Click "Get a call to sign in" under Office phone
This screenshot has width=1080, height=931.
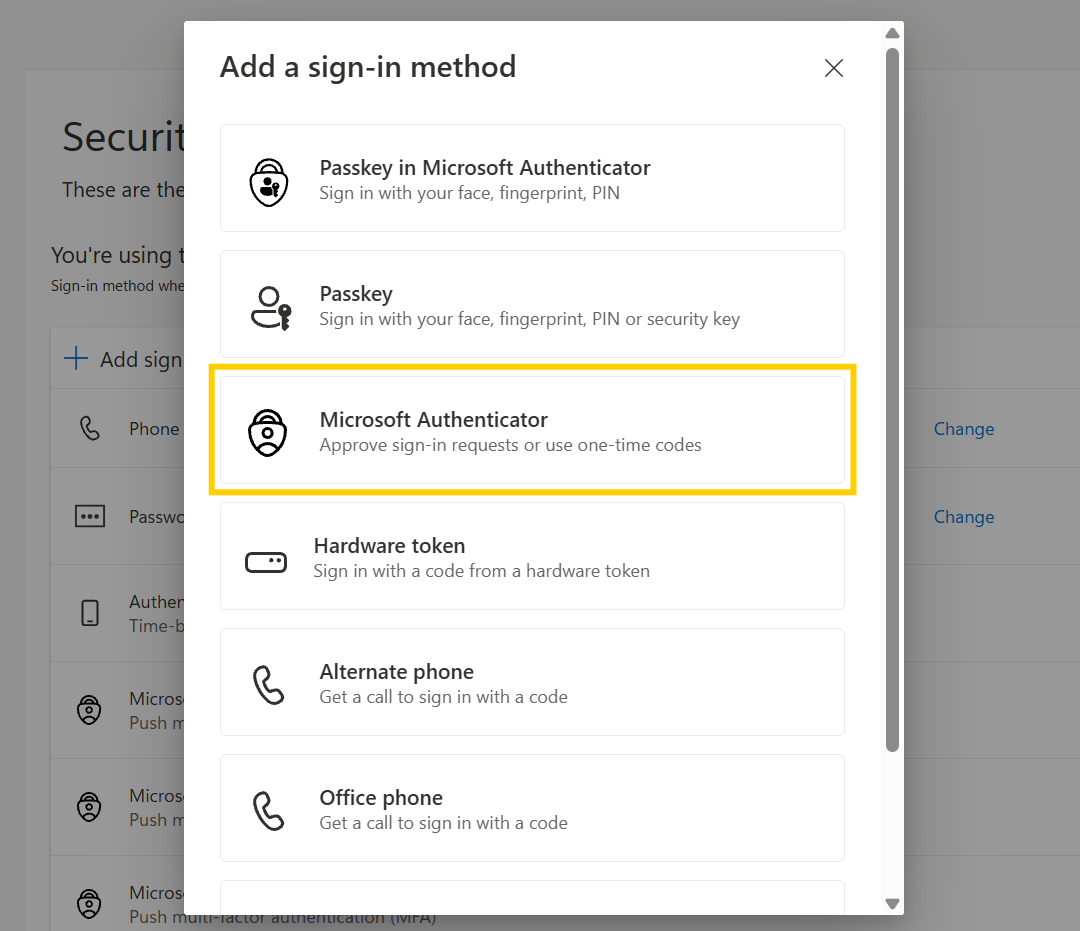tap(444, 823)
